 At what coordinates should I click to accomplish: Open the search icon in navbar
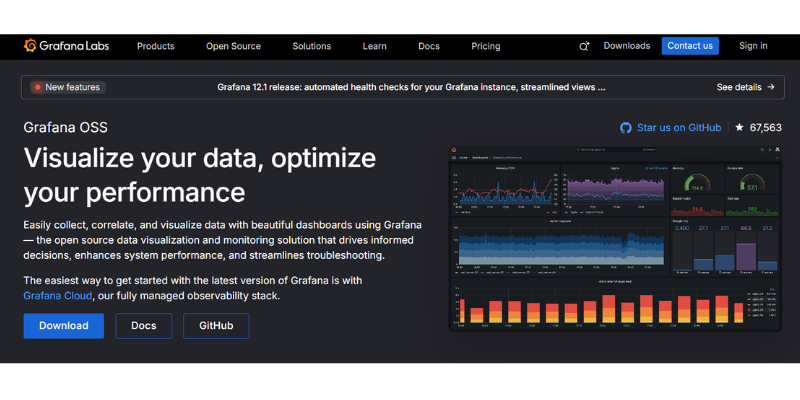[585, 46]
